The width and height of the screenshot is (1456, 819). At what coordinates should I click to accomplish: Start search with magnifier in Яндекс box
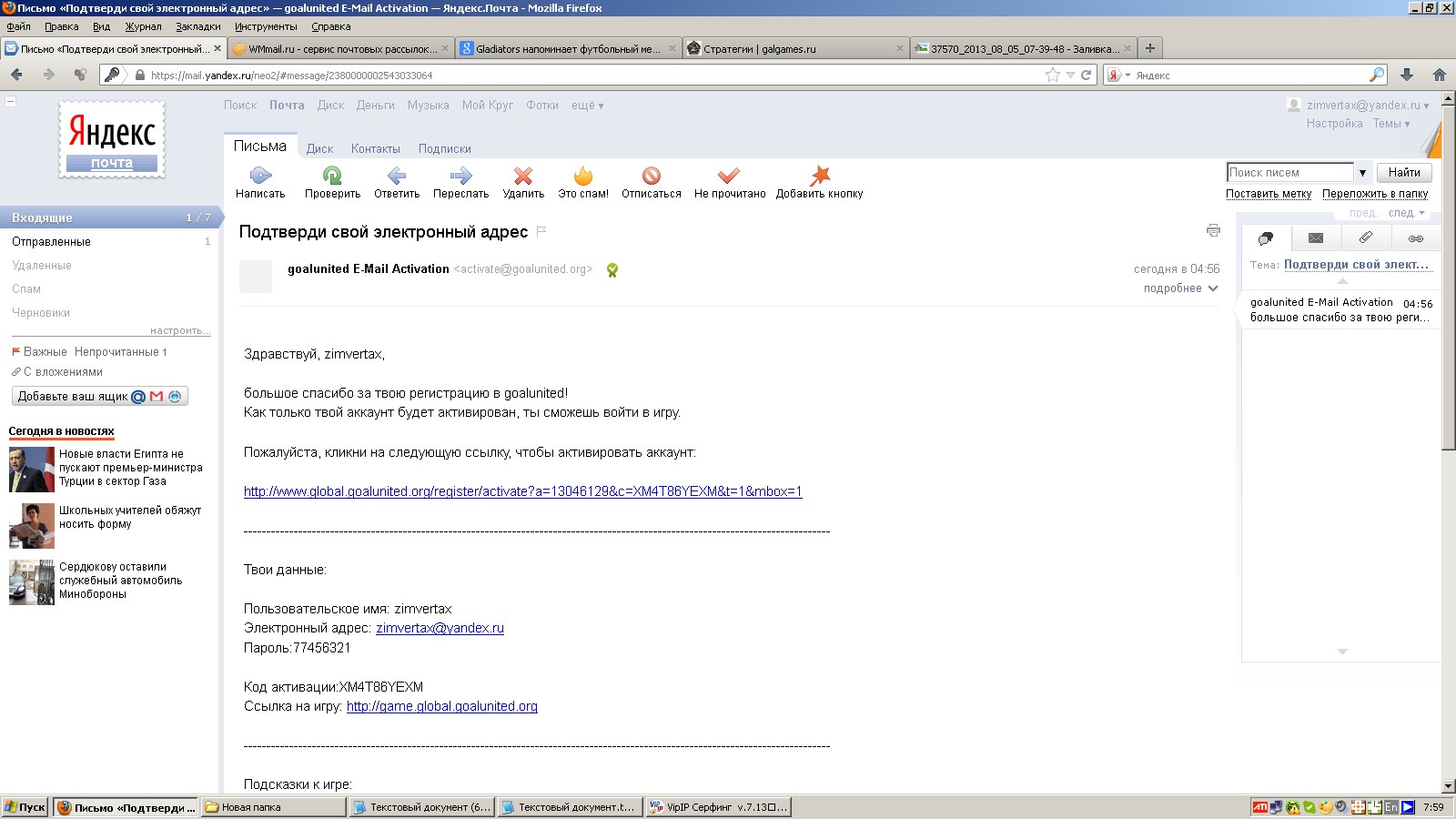click(1377, 75)
